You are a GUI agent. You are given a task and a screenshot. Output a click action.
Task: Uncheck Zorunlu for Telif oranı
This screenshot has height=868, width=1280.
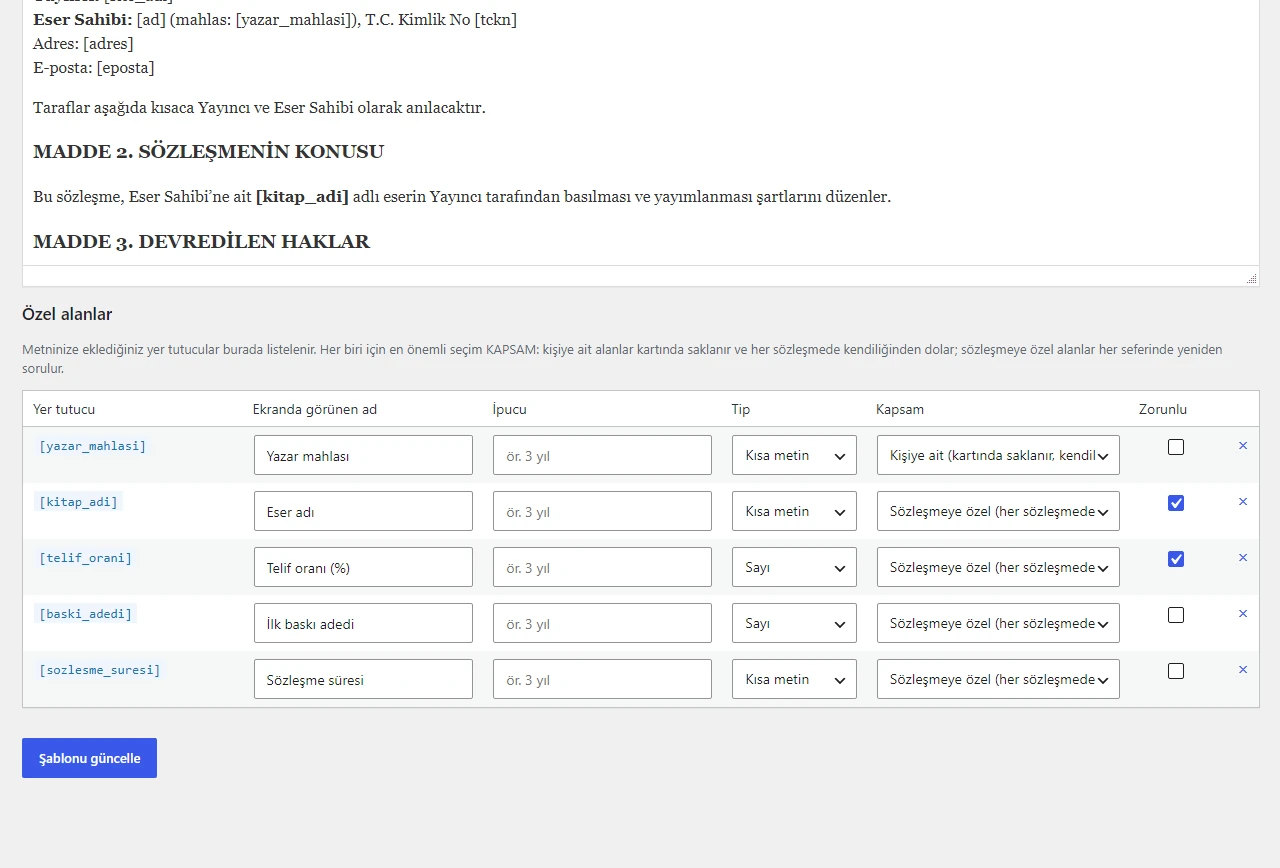[x=1176, y=559]
